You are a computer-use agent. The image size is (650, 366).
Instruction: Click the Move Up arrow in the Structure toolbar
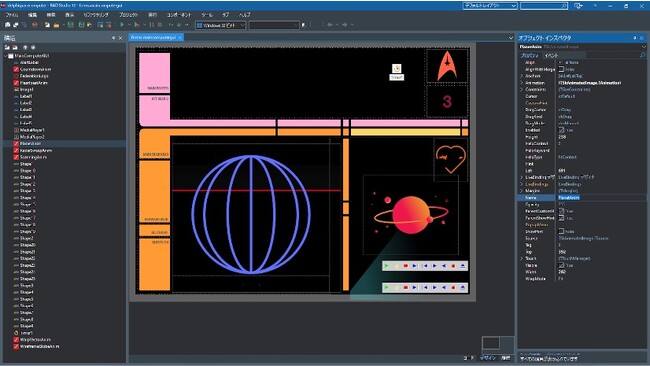point(25,47)
